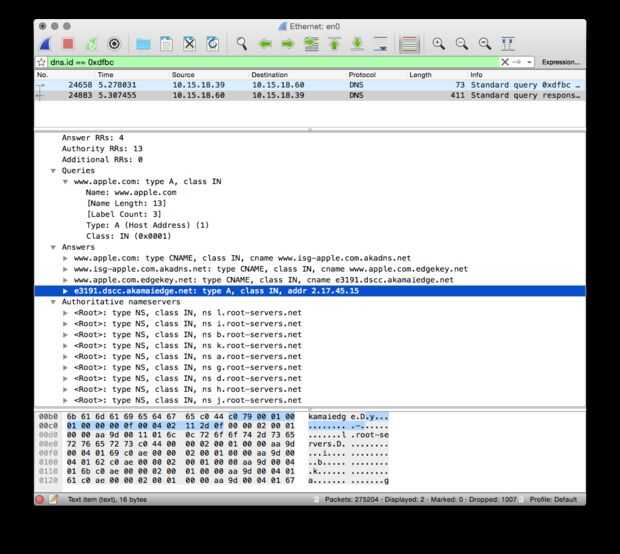Sort by Destination column header
Image resolution: width=620 pixels, height=554 pixels.
click(270, 75)
